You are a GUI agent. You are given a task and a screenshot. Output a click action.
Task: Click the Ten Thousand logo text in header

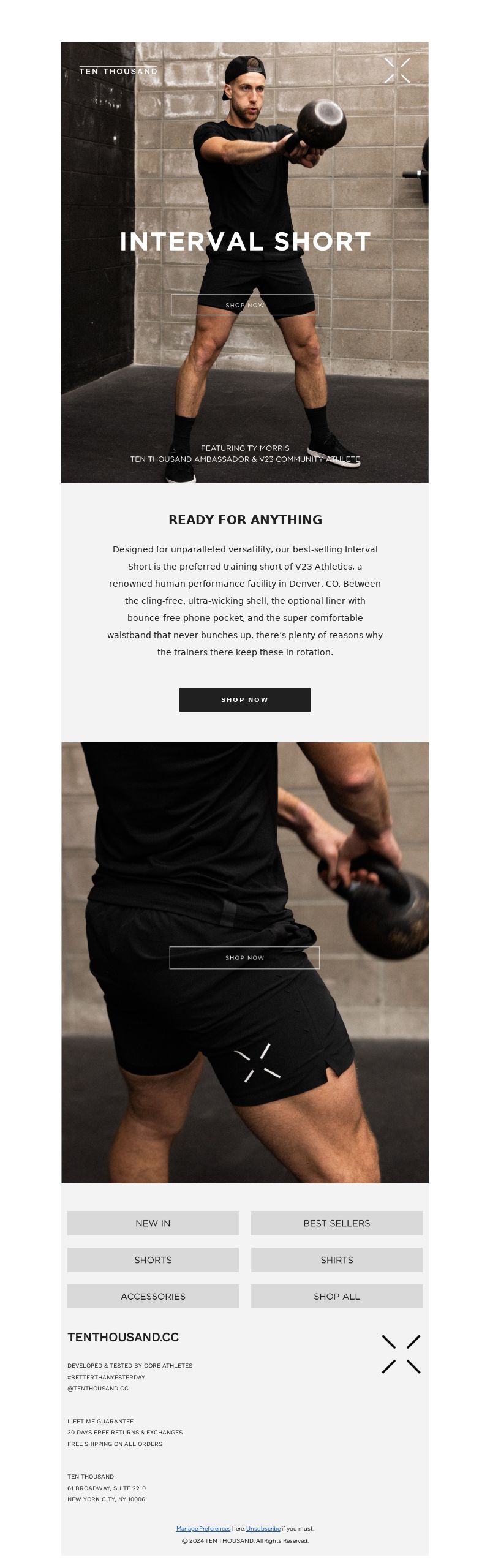click(118, 70)
